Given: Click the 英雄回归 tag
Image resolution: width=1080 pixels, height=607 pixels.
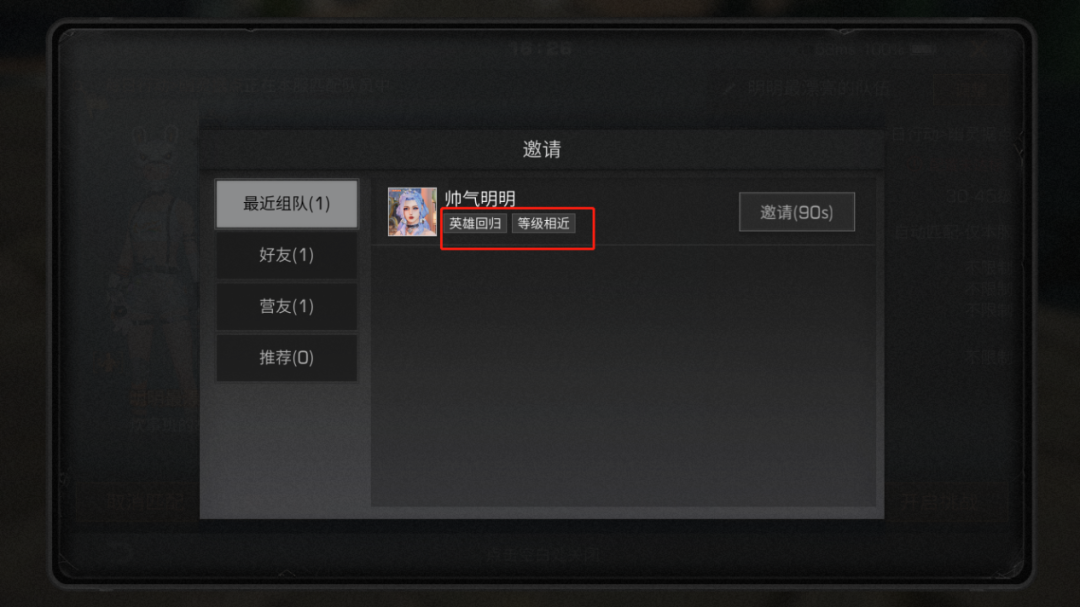Looking at the screenshot, I should (475, 223).
